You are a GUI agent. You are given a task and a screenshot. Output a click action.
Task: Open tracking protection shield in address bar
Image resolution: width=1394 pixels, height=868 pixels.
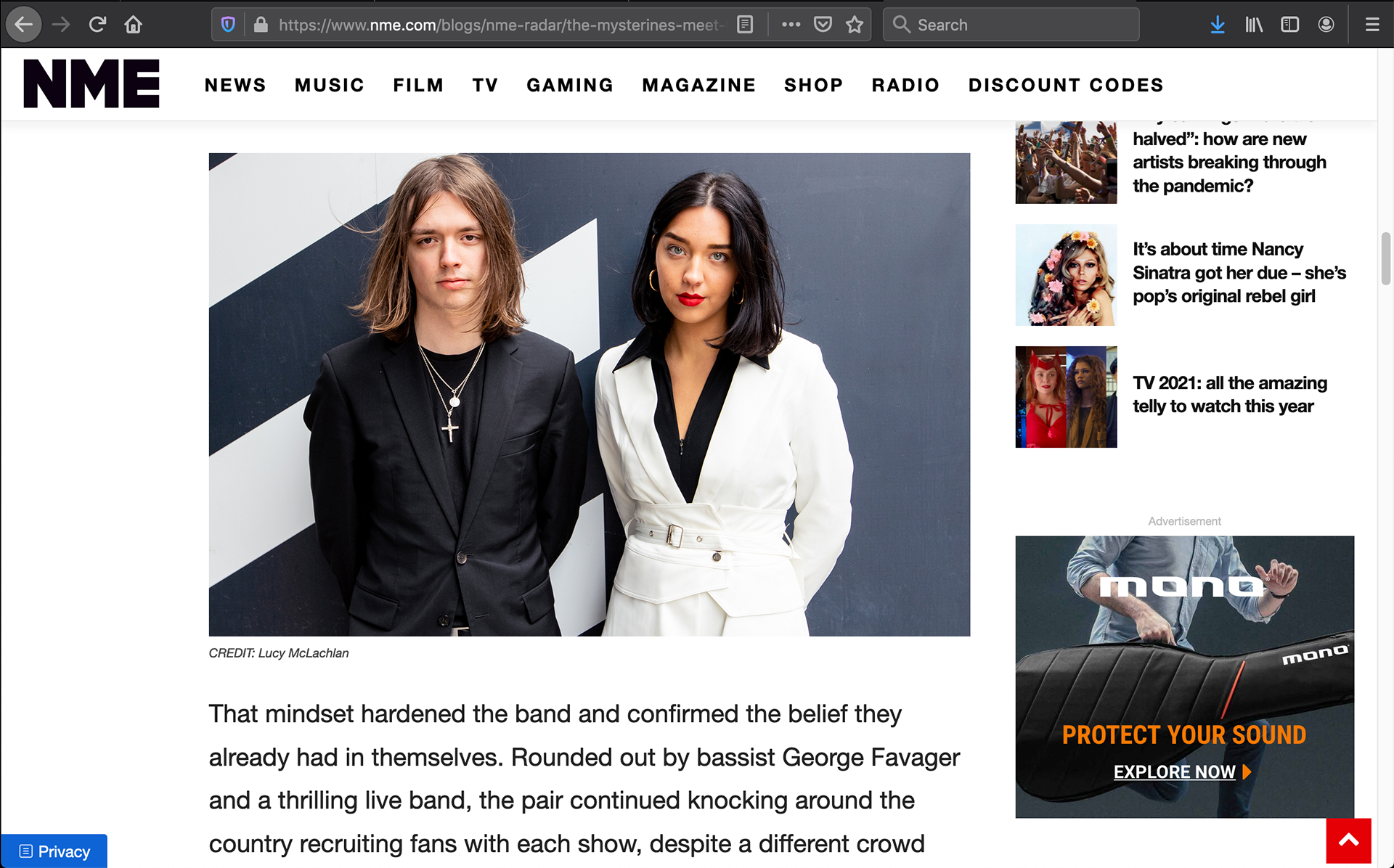tap(228, 25)
